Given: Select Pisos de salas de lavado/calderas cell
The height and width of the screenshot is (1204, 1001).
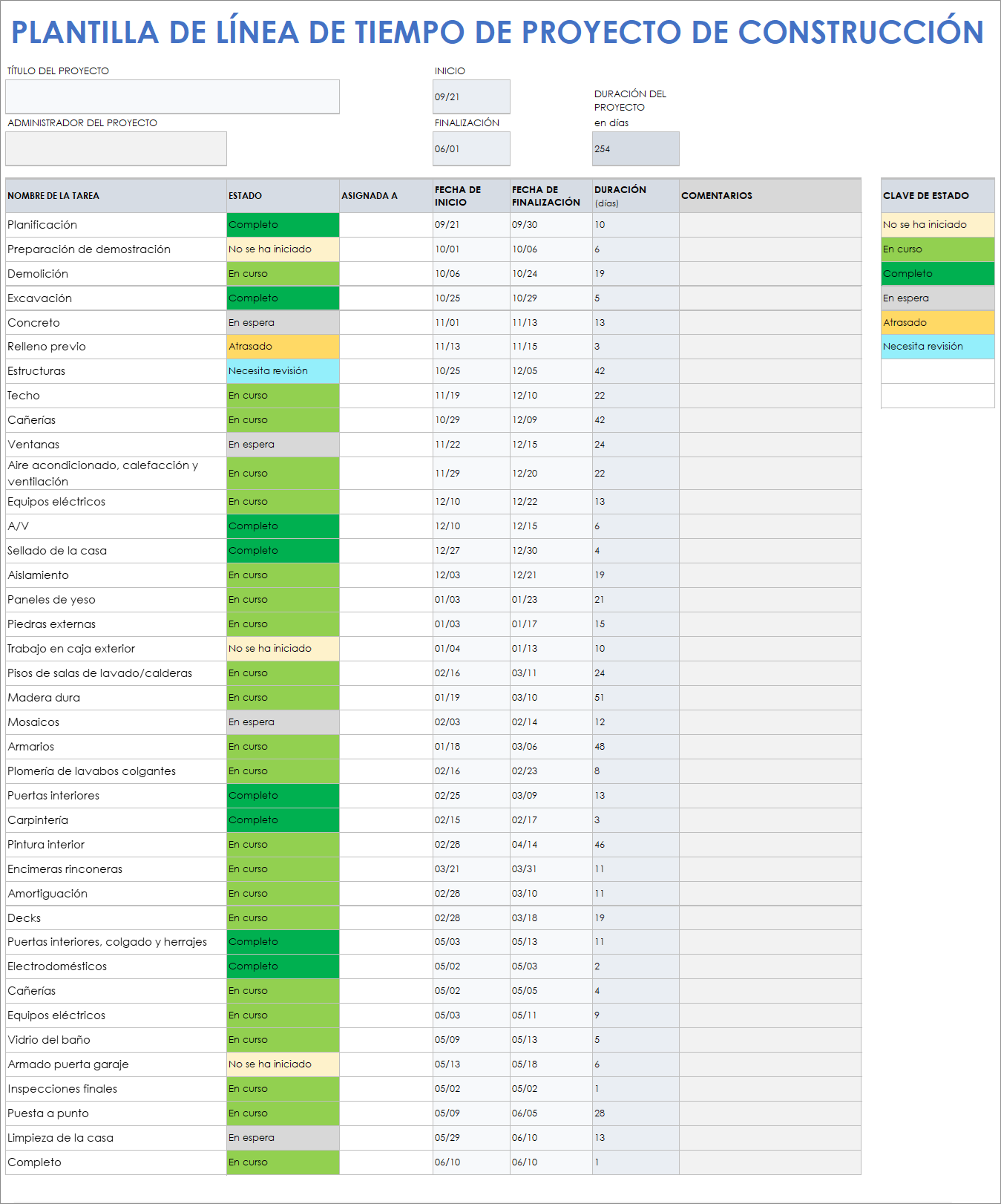Looking at the screenshot, I should click(116, 673).
